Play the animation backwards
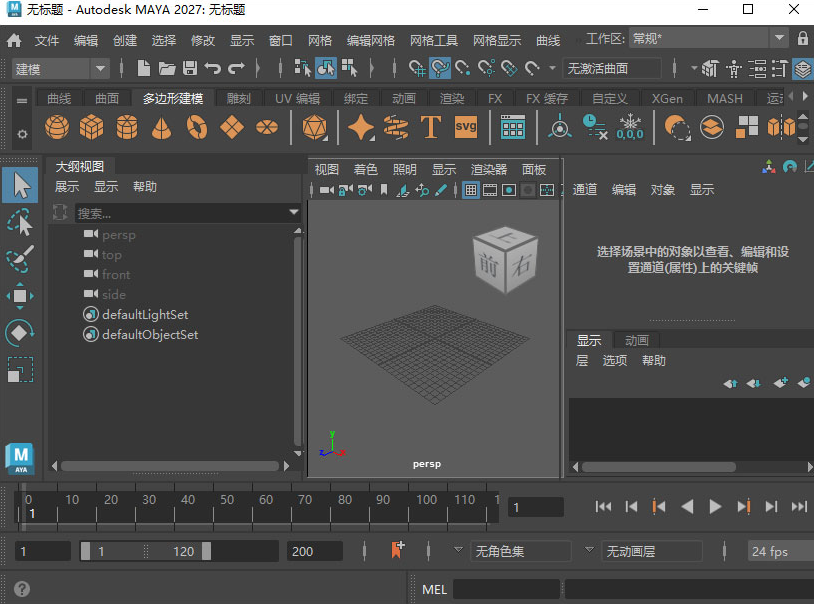The image size is (814, 604). click(x=687, y=506)
